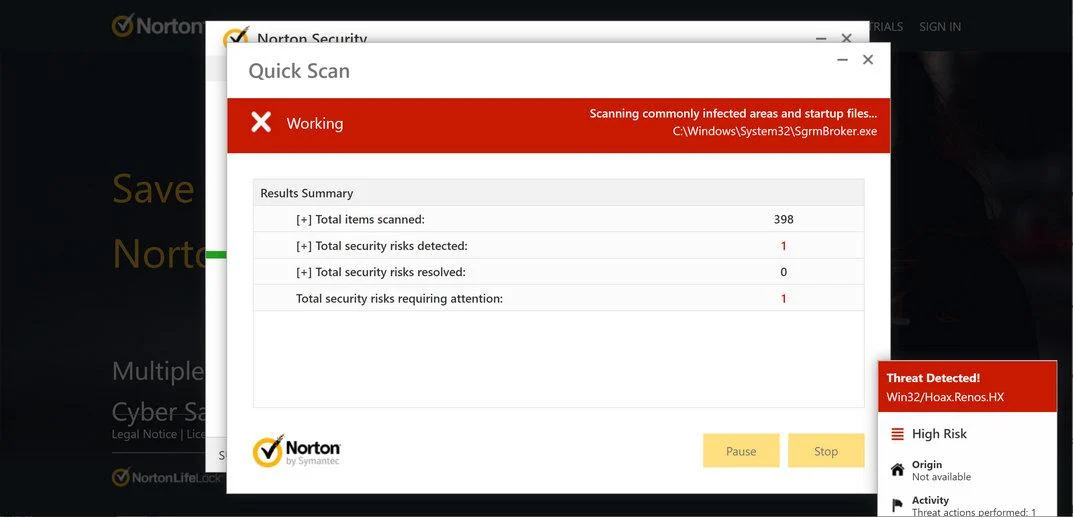Click the Threat Detected red header

967,386
